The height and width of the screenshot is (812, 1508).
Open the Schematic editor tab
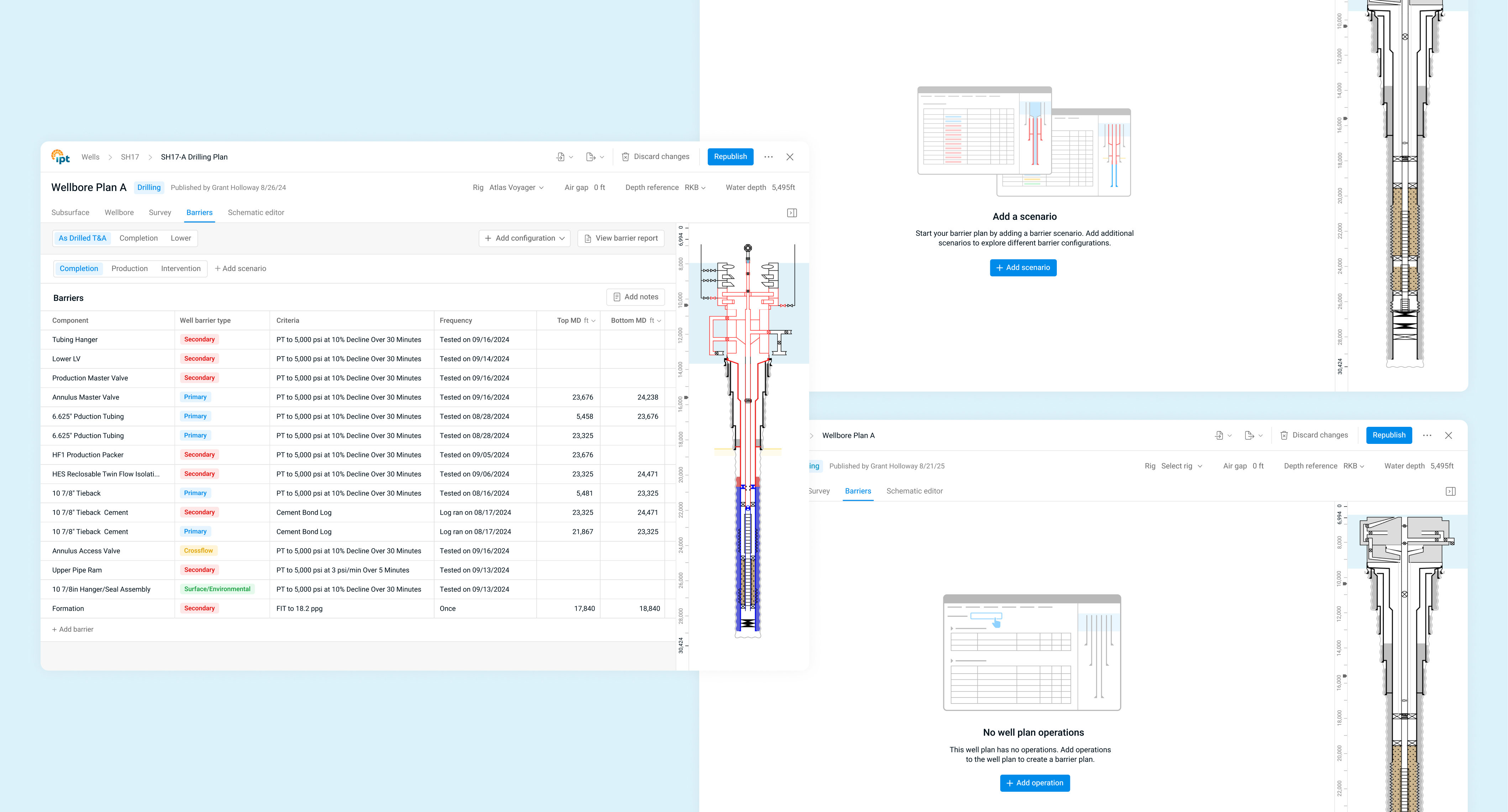(256, 213)
